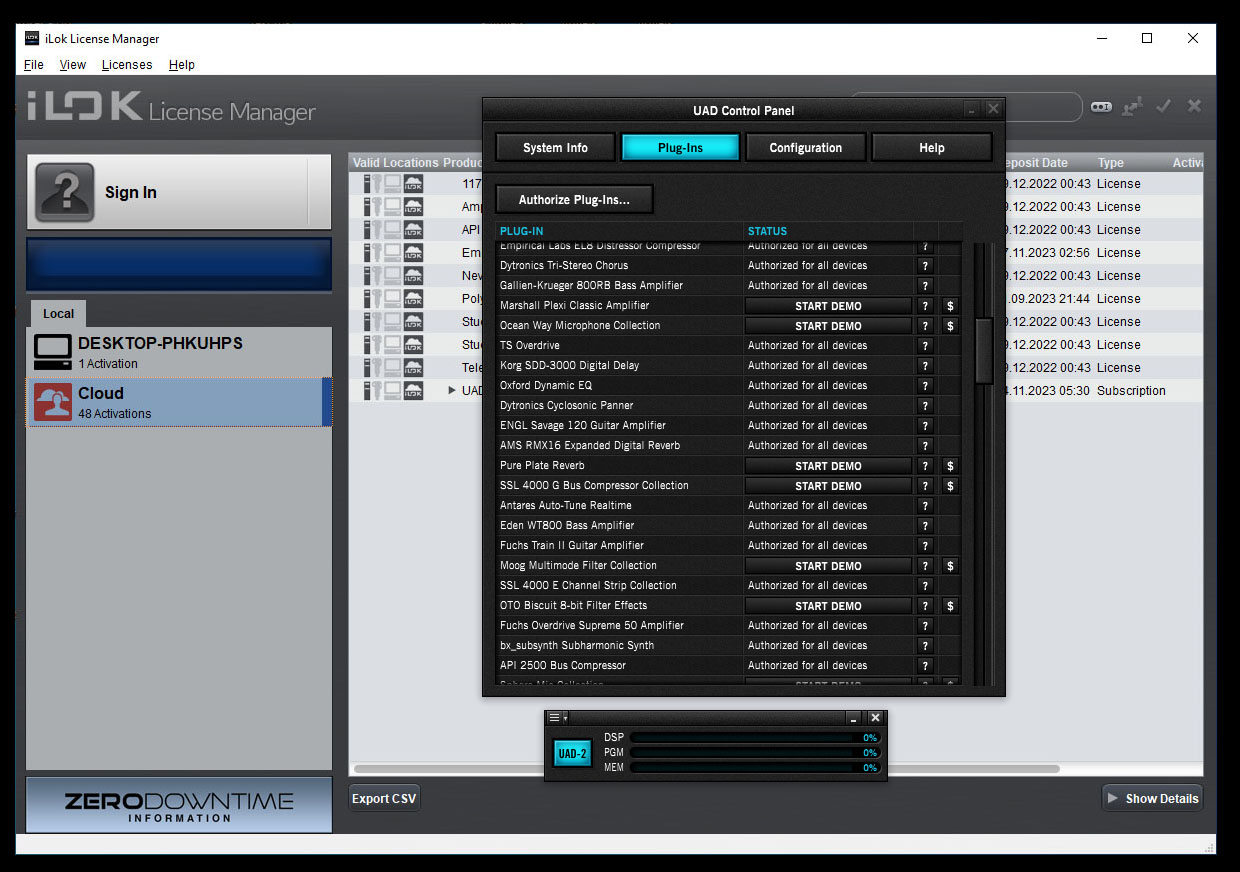This screenshot has height=872, width=1240.
Task: Click the MEM usage meter bar
Action: pos(755,768)
